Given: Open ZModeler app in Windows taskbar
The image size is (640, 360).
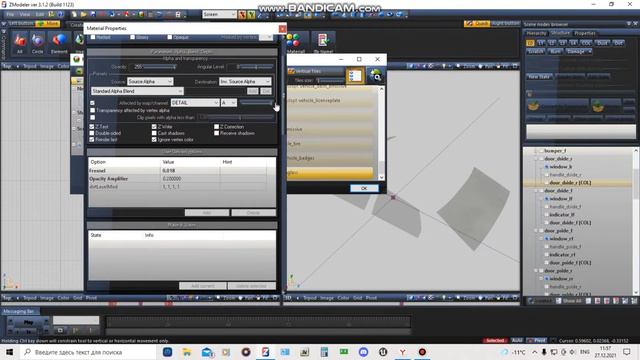Looking at the screenshot, I should click(265, 352).
